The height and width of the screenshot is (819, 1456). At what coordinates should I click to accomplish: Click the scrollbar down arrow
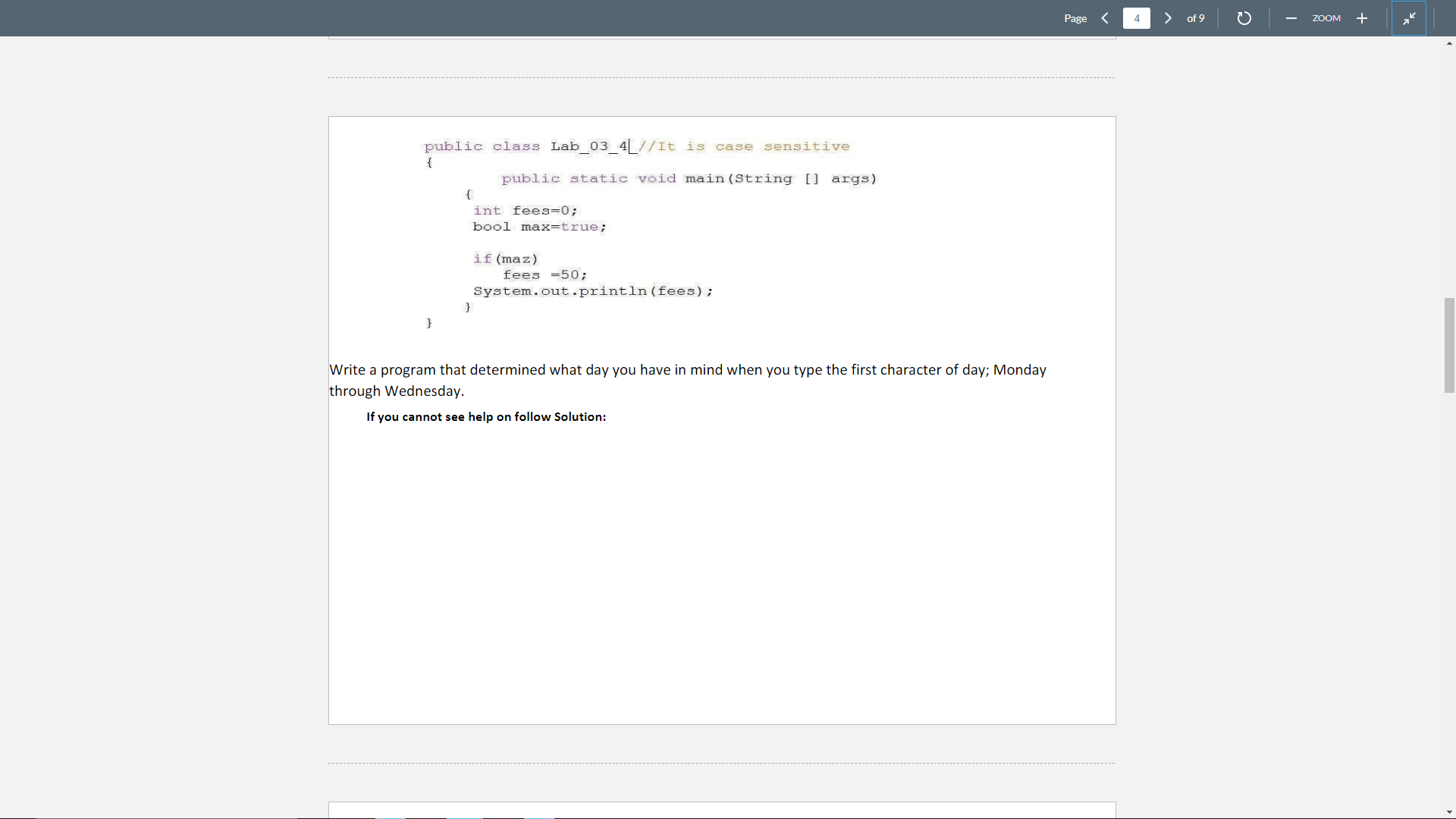point(1449,812)
